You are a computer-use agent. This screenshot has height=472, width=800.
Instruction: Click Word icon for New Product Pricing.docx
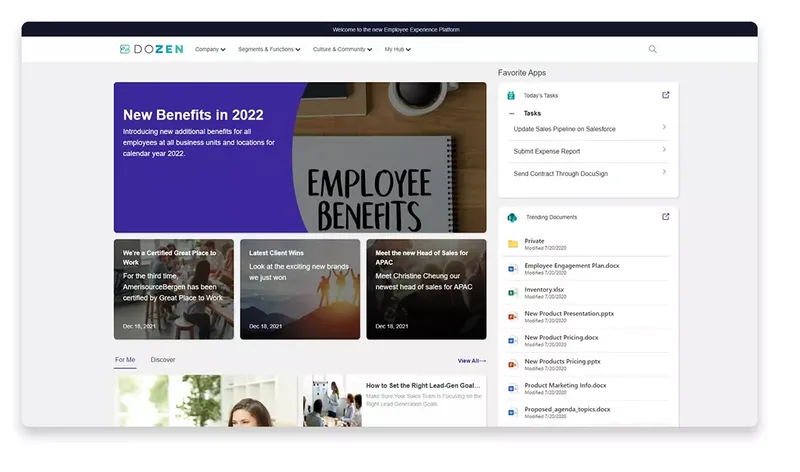513,340
